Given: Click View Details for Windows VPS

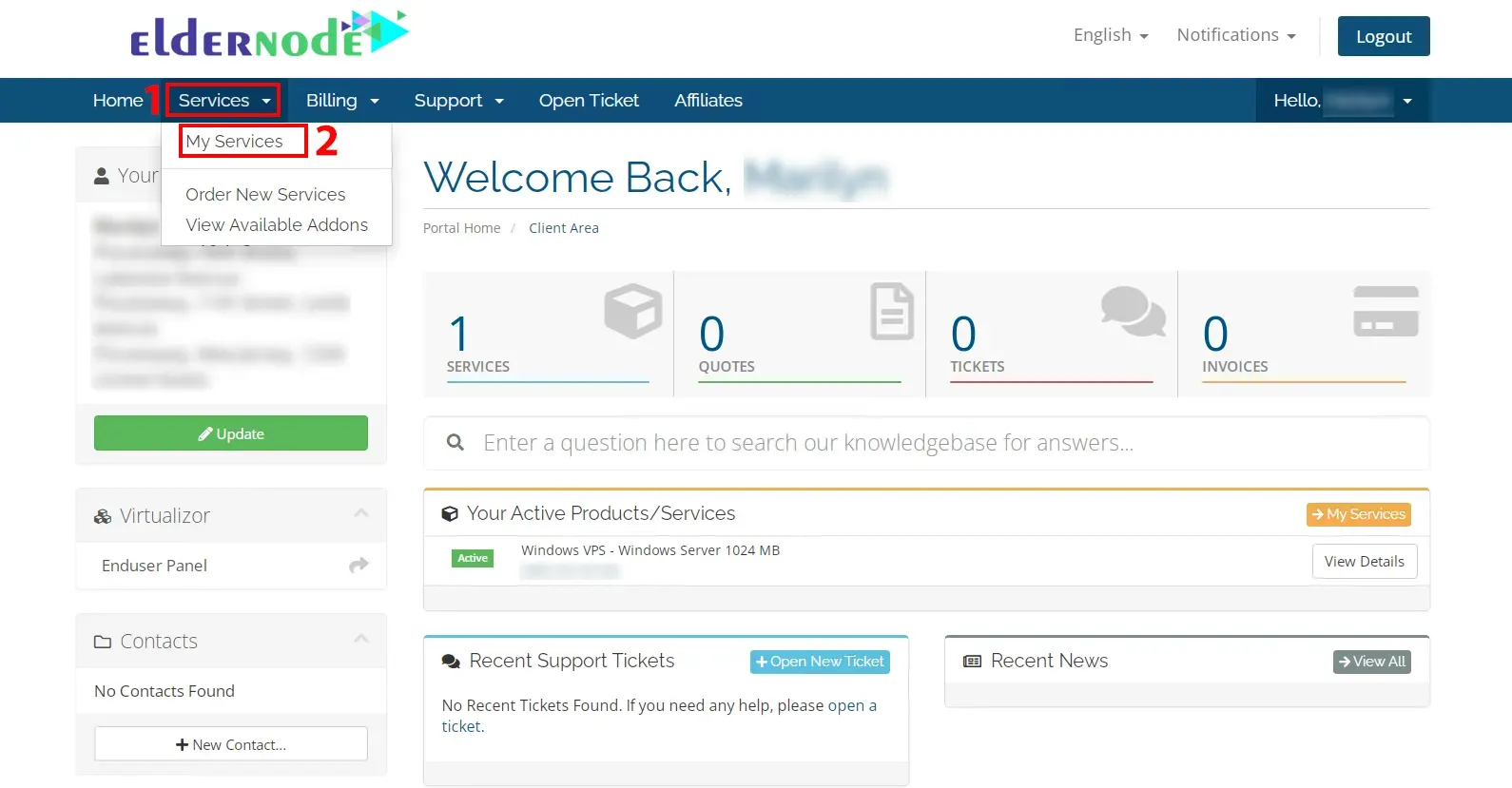Looking at the screenshot, I should pyautogui.click(x=1365, y=561).
